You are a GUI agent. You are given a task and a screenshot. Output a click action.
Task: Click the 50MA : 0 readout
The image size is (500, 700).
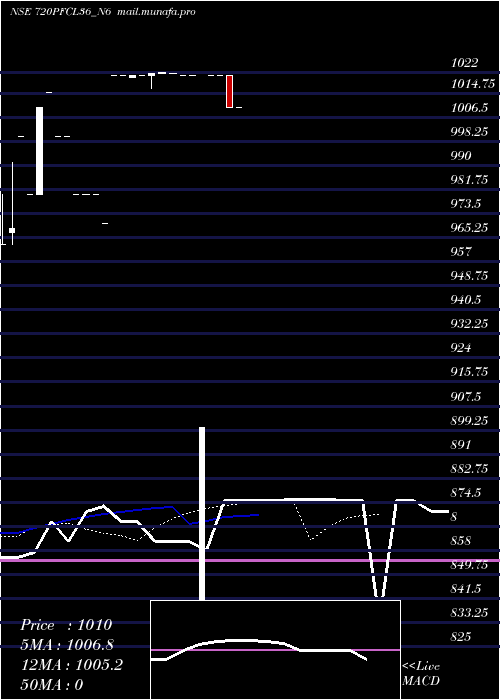click(x=52, y=685)
